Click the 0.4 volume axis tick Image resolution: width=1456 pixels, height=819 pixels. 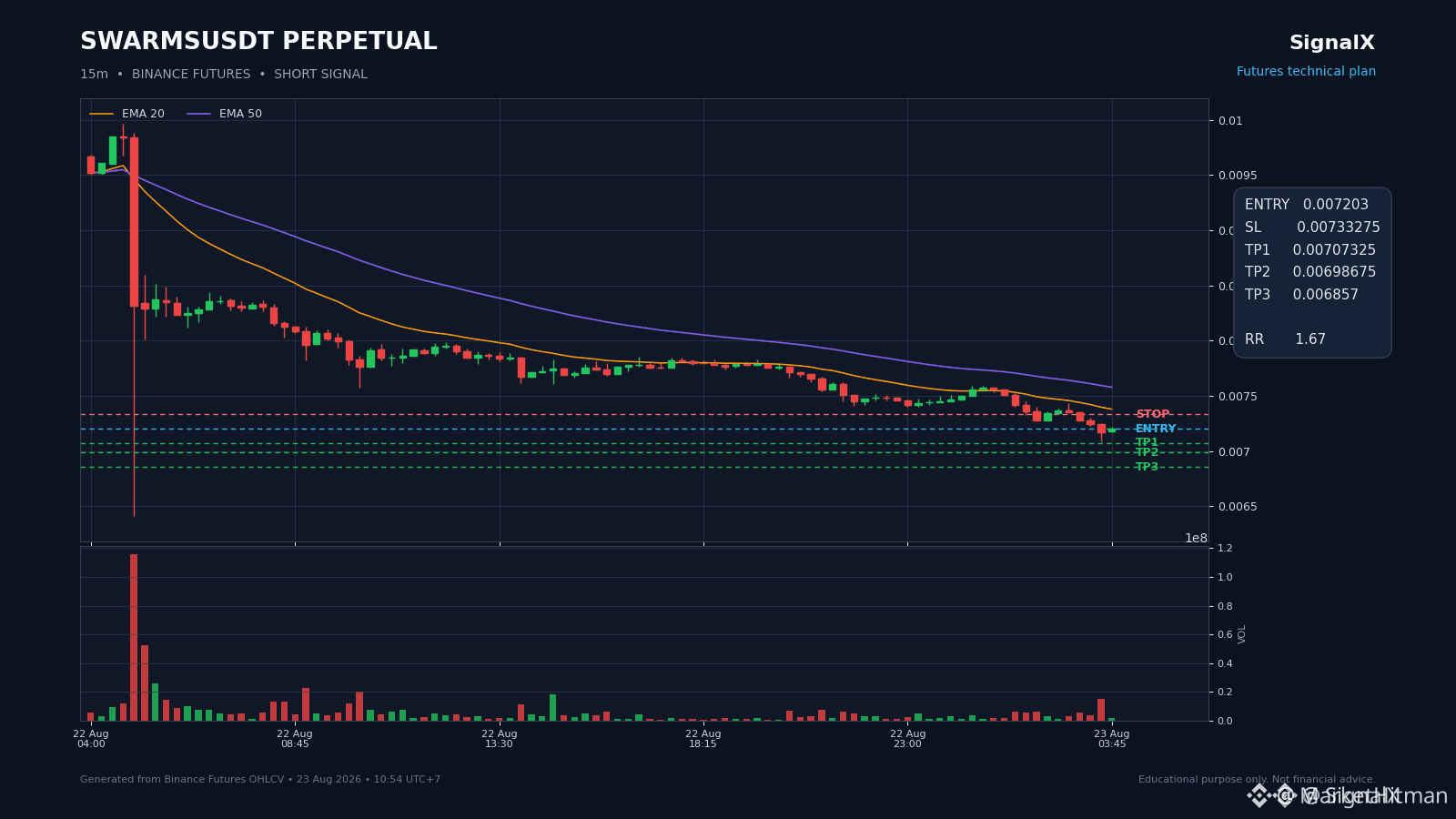click(x=1225, y=663)
